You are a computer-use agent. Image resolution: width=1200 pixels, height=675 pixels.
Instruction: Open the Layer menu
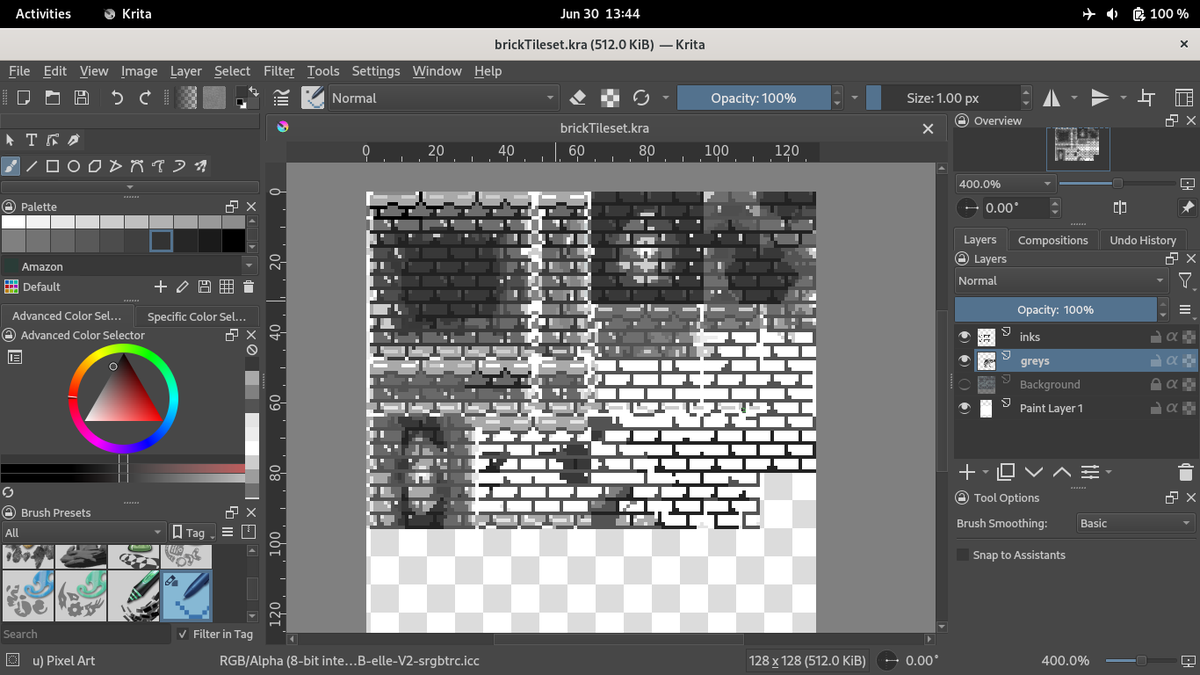[185, 71]
